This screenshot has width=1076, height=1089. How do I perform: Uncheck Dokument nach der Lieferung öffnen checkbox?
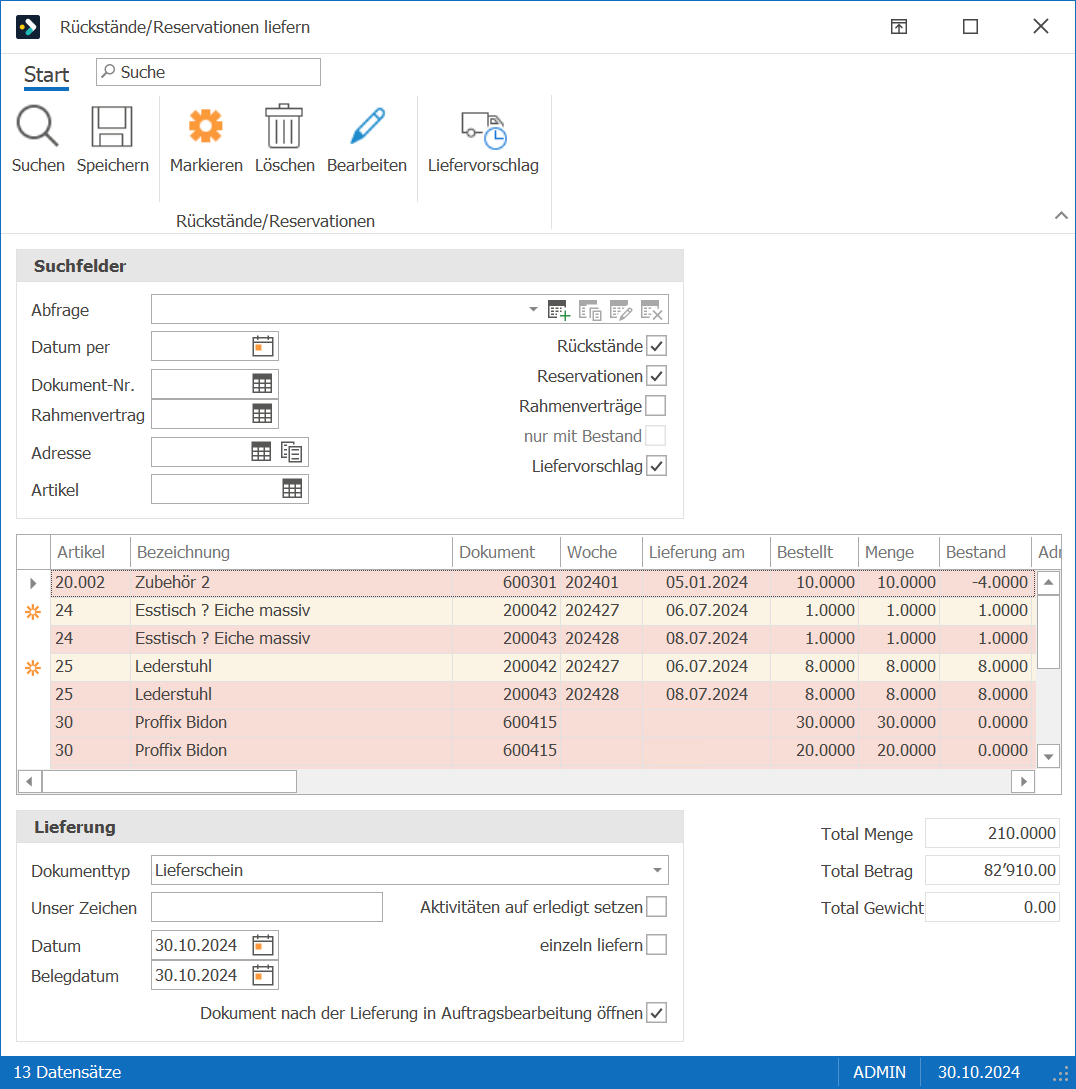pos(656,1013)
